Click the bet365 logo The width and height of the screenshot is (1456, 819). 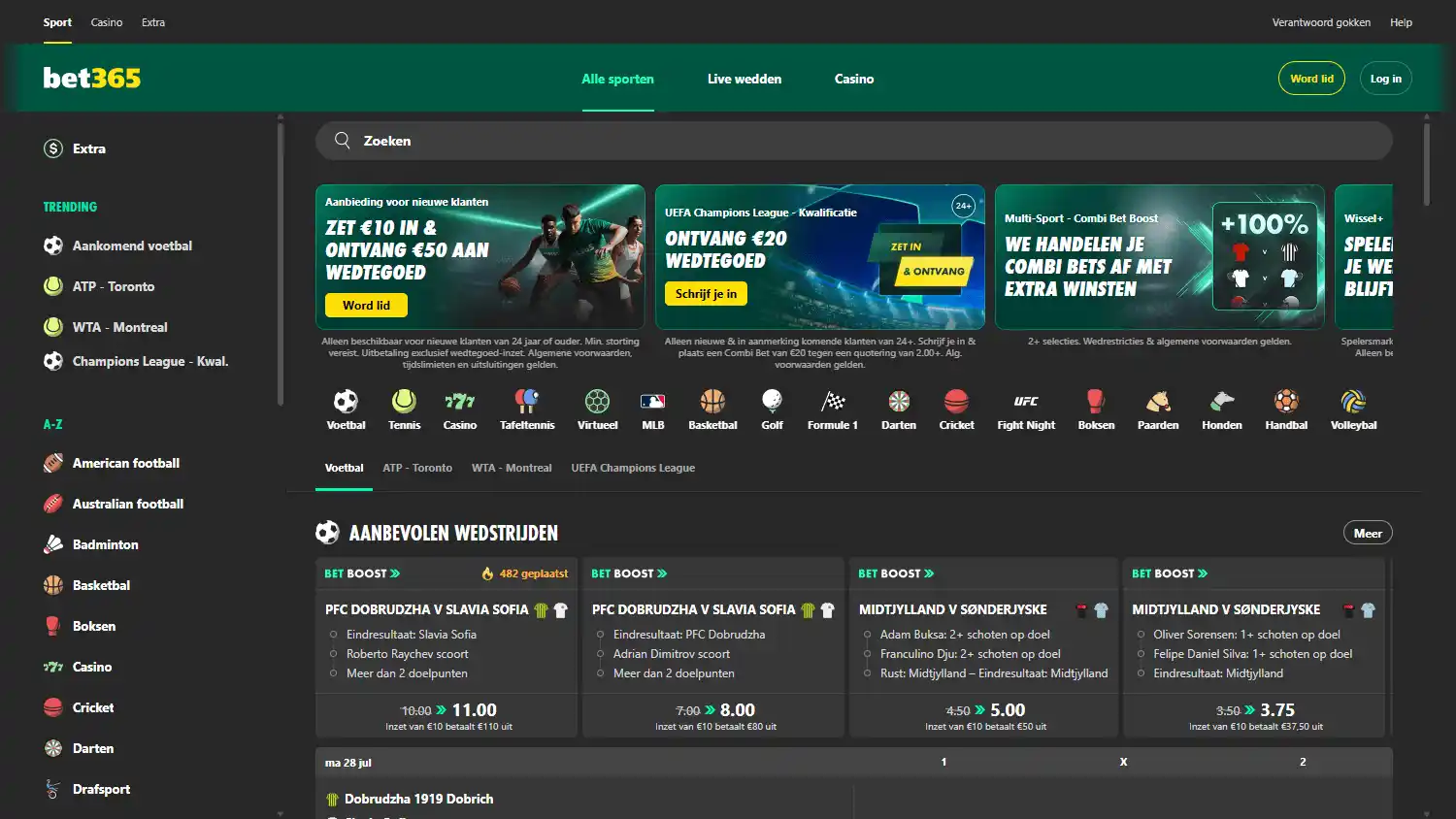(92, 78)
